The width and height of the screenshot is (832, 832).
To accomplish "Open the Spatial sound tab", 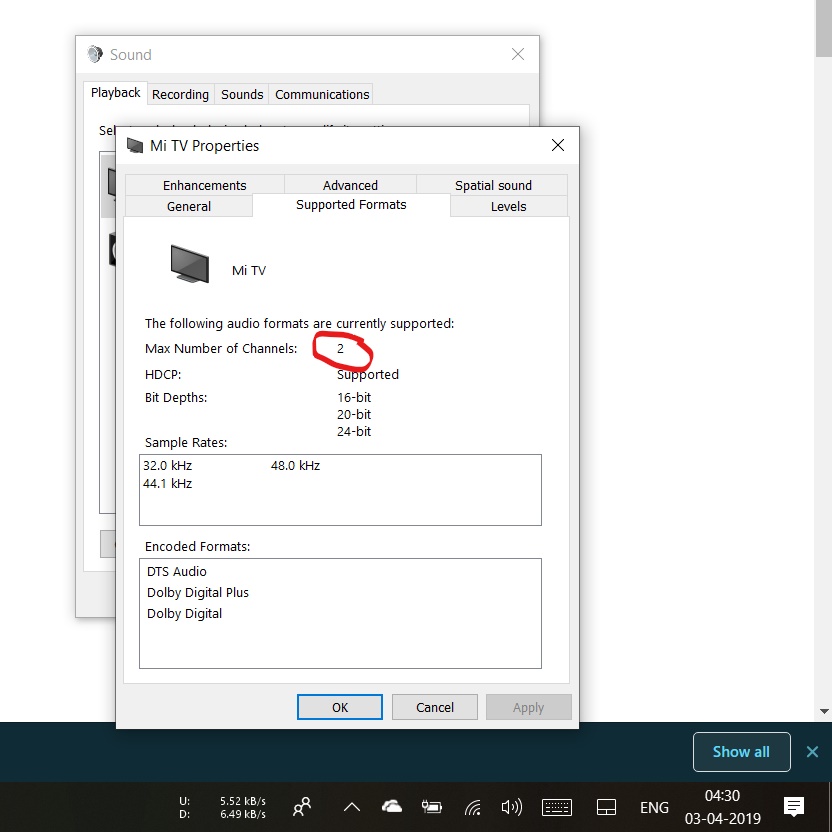I will [x=493, y=185].
